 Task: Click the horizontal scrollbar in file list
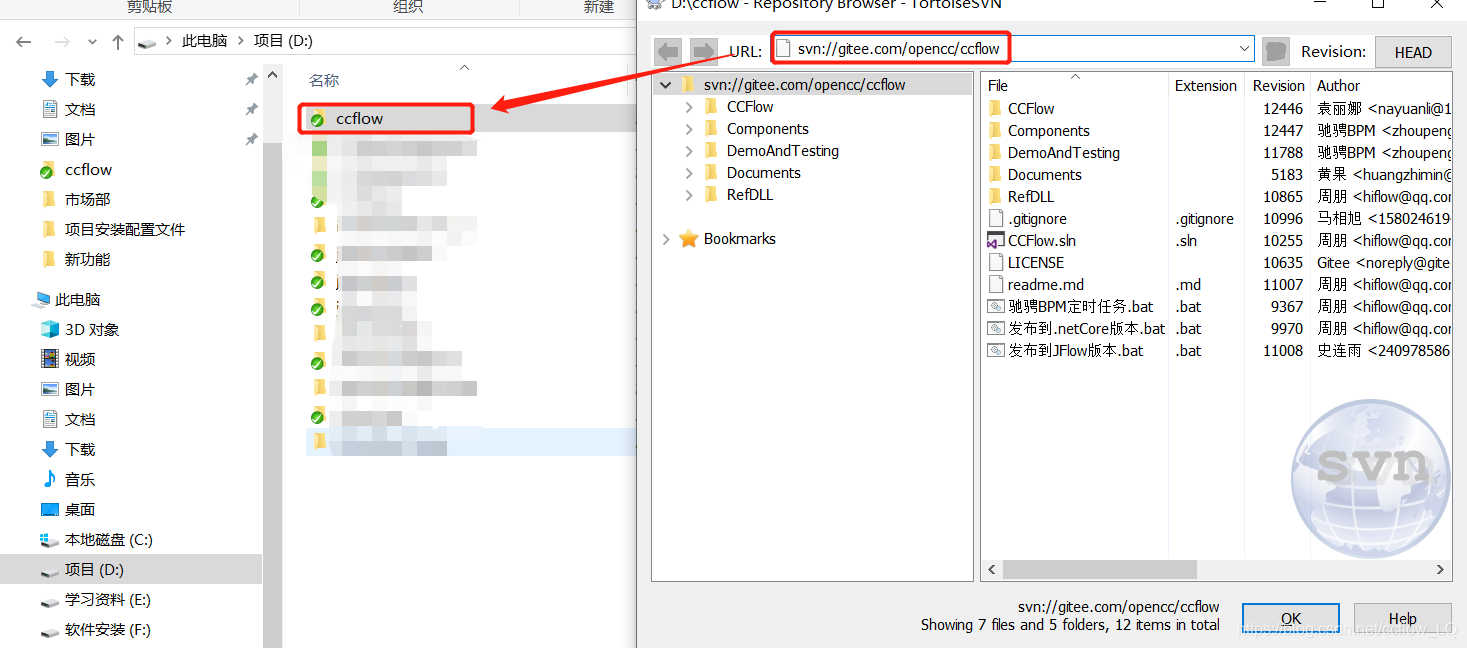pyautogui.click(x=1100, y=569)
